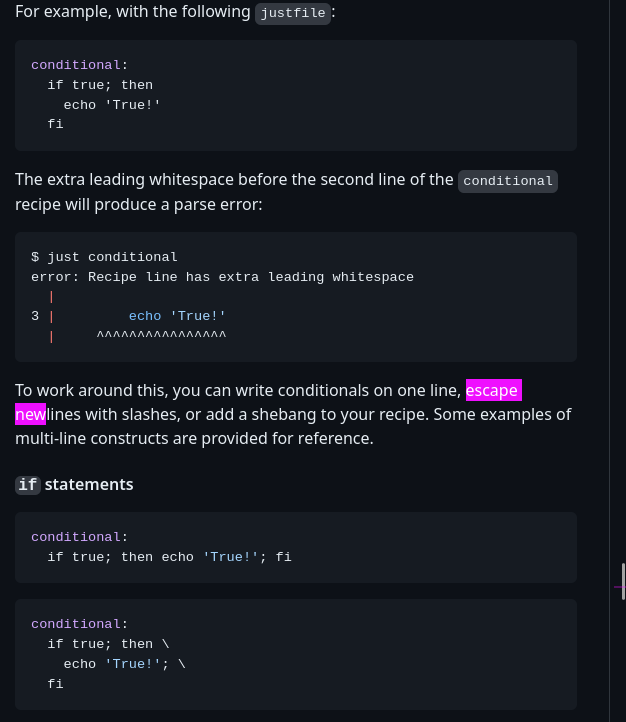Viewport: 626px width, 722px height.
Task: Click the row of caret markers
Action: [x=161, y=336]
